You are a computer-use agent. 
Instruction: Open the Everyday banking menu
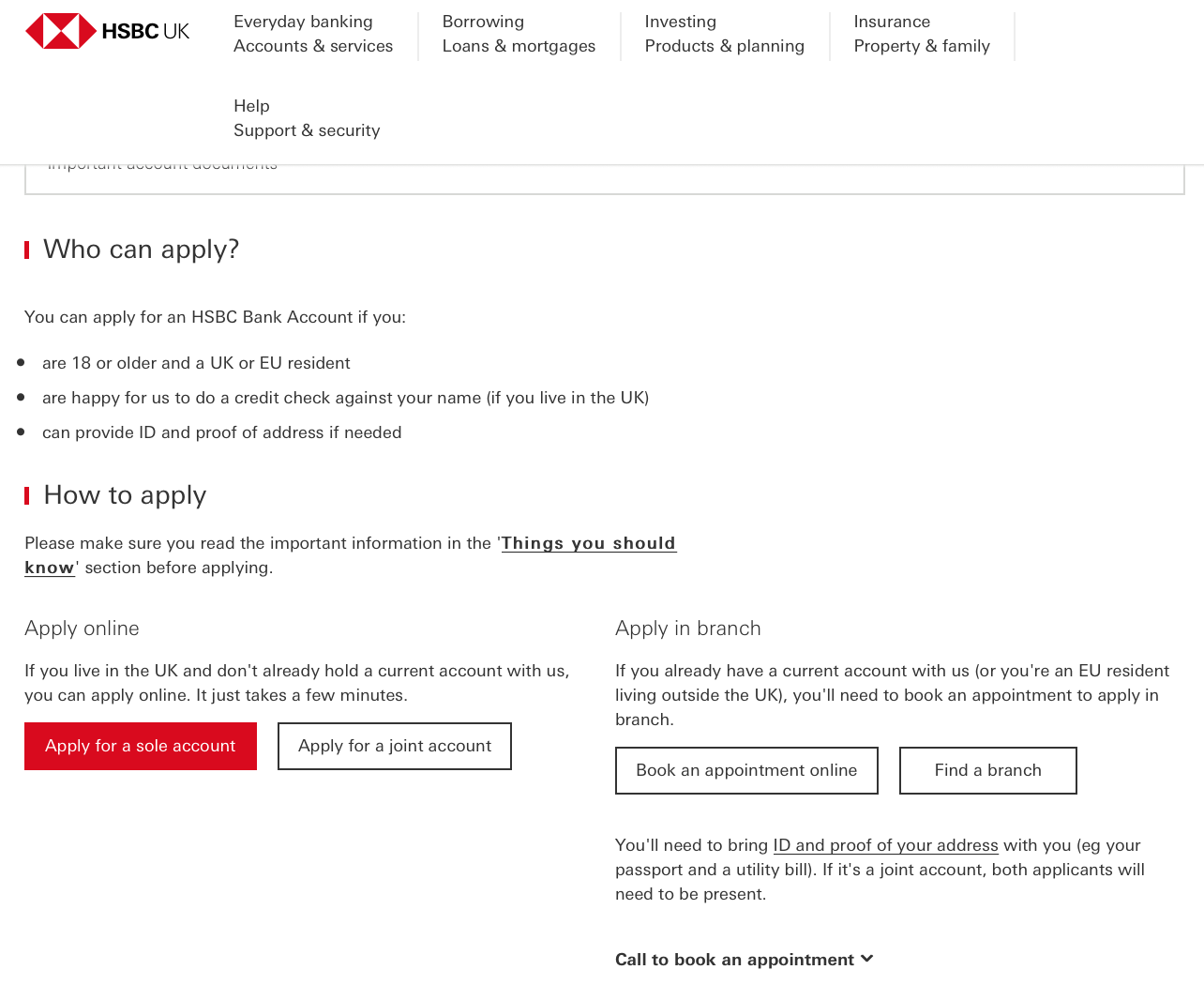click(313, 34)
